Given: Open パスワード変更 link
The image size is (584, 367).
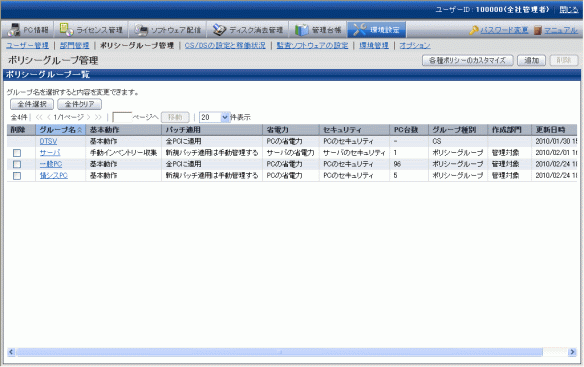Looking at the screenshot, I should tap(504, 30).
